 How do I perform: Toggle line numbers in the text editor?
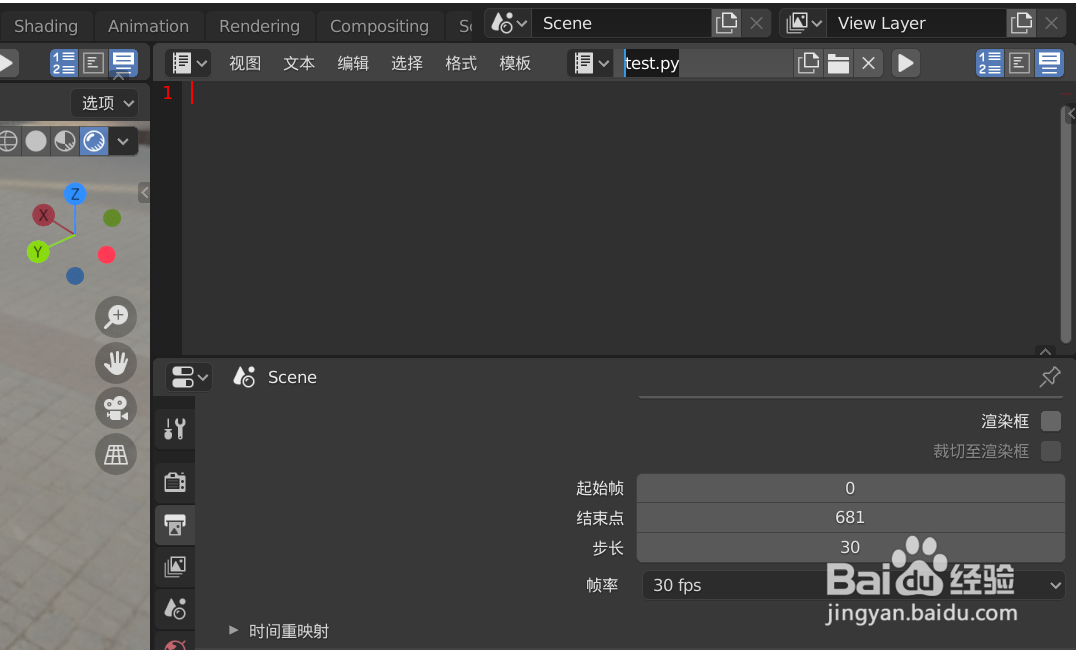(989, 62)
